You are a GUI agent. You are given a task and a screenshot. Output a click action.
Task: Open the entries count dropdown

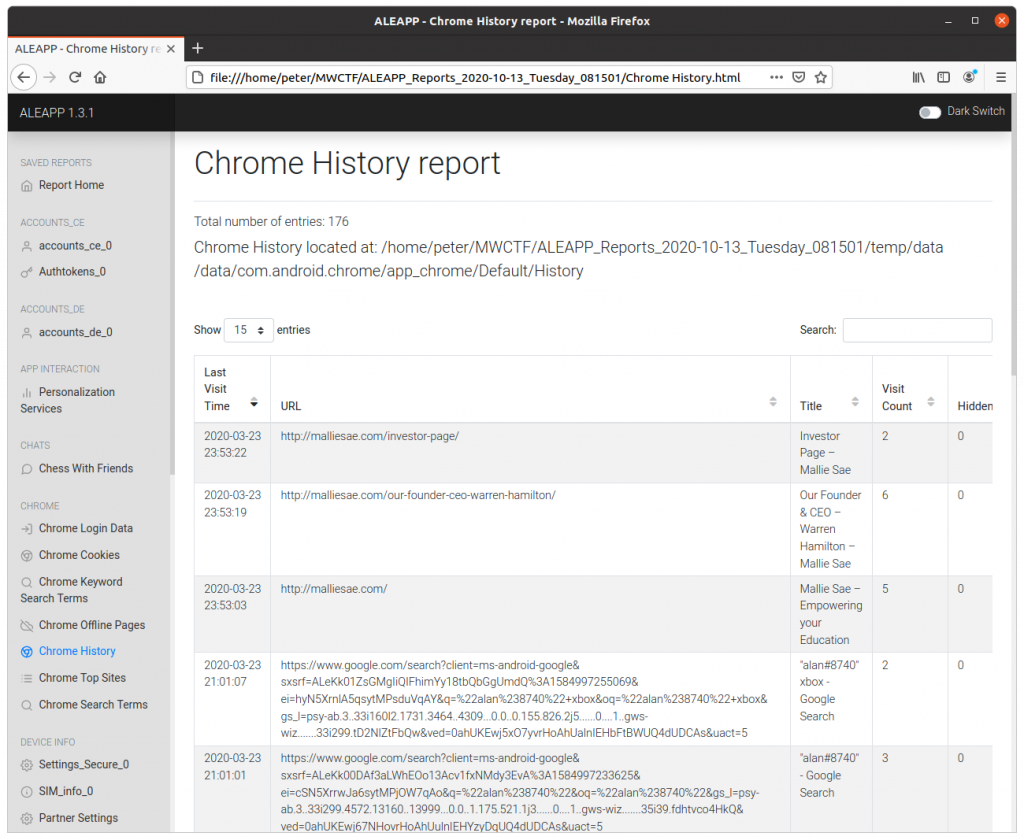coord(248,330)
